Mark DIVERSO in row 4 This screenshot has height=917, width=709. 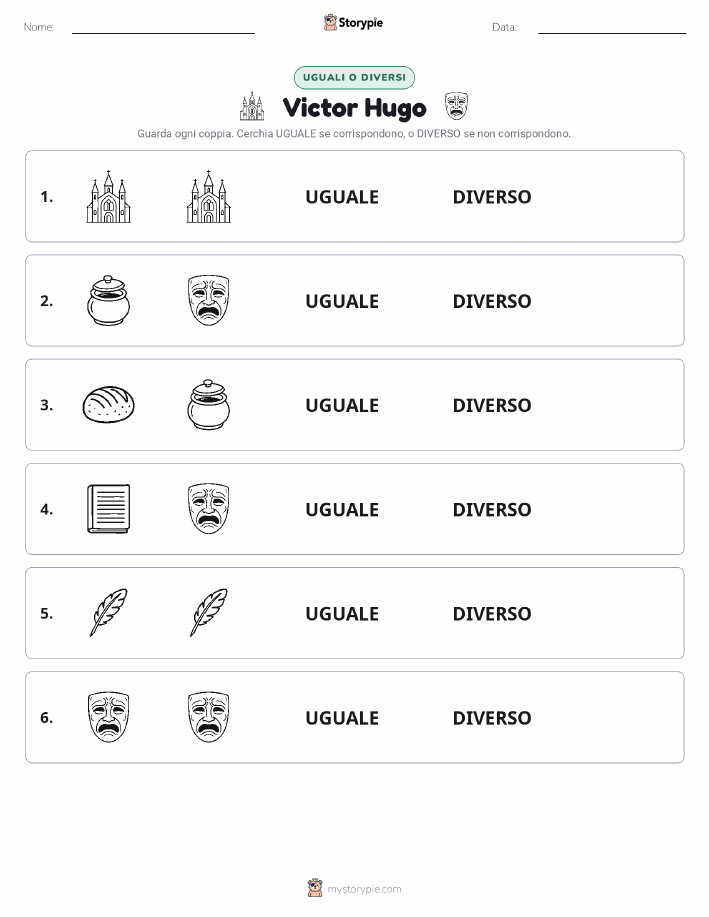(492, 509)
